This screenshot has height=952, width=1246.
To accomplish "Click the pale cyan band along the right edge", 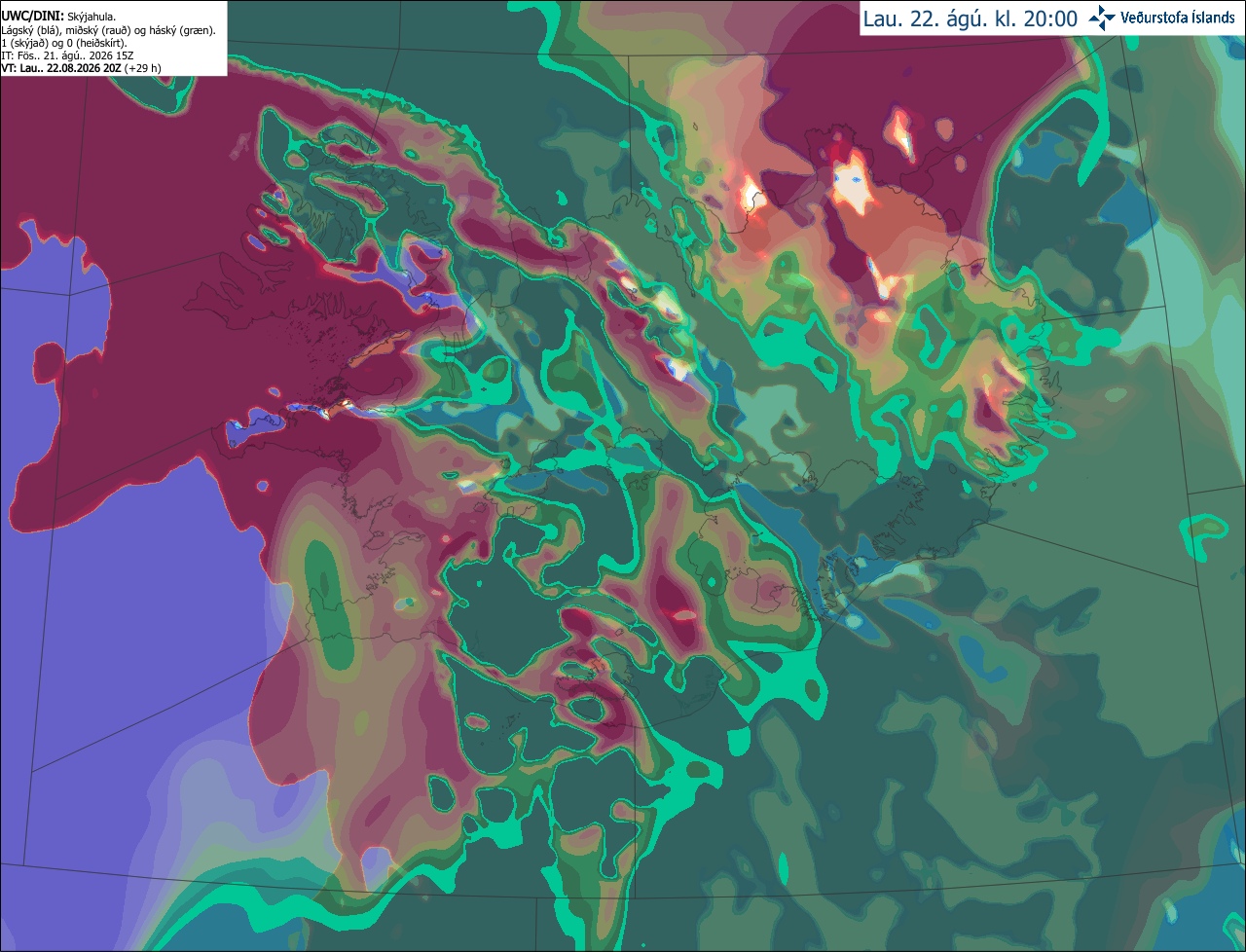I will click(x=1207, y=243).
